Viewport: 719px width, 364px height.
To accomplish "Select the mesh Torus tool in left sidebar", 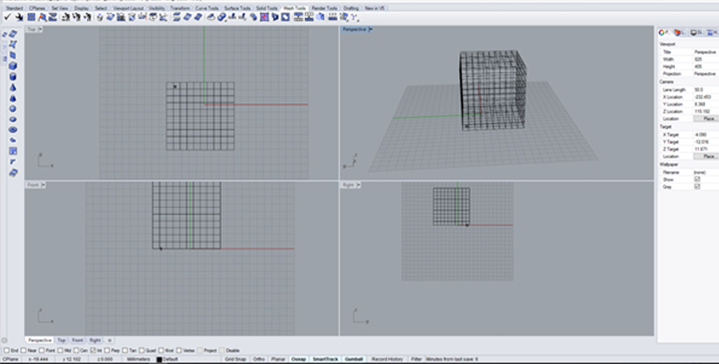I will pyautogui.click(x=13, y=130).
